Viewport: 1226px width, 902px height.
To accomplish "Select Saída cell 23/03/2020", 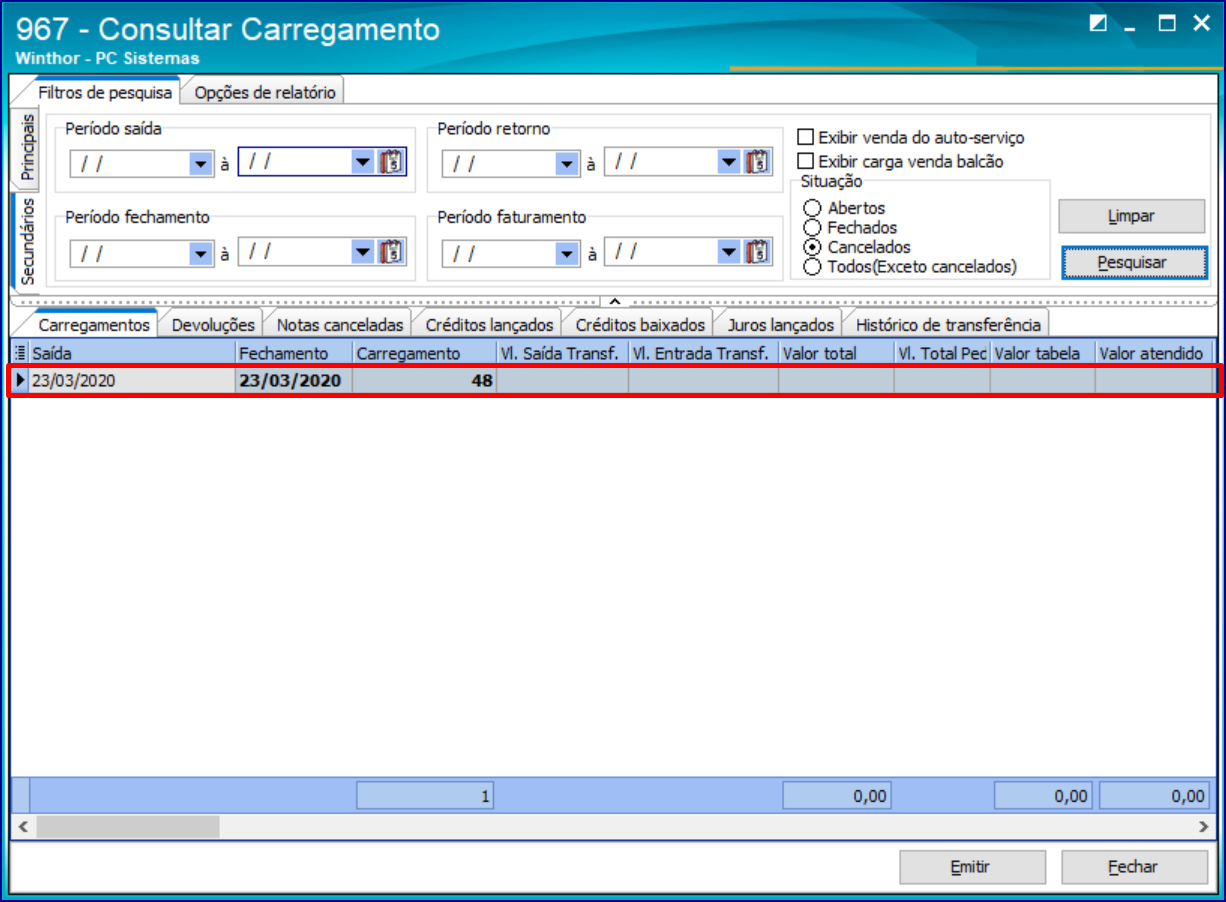I will 132,381.
